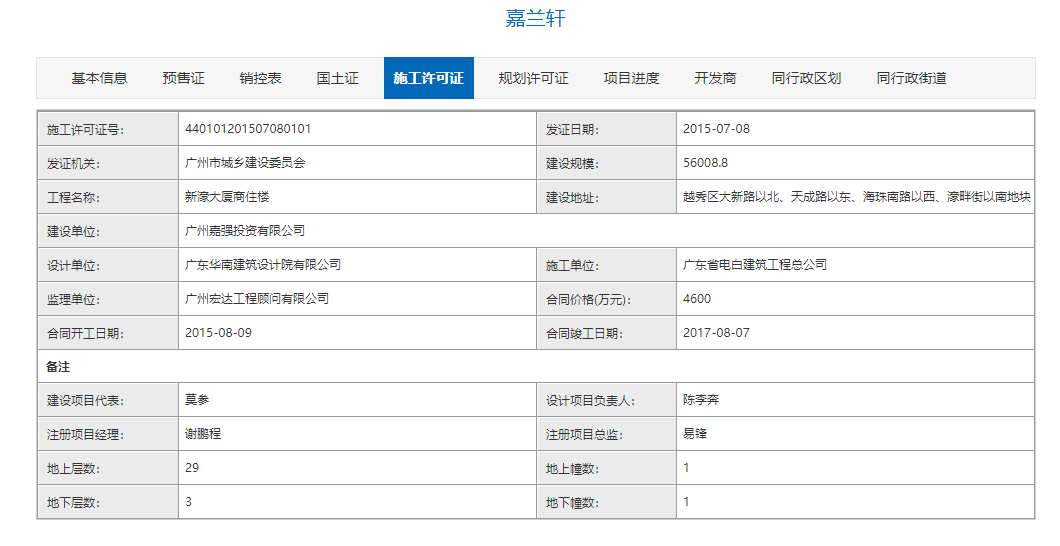Click the 设计项目负责人 label

pyautogui.click(x=591, y=401)
